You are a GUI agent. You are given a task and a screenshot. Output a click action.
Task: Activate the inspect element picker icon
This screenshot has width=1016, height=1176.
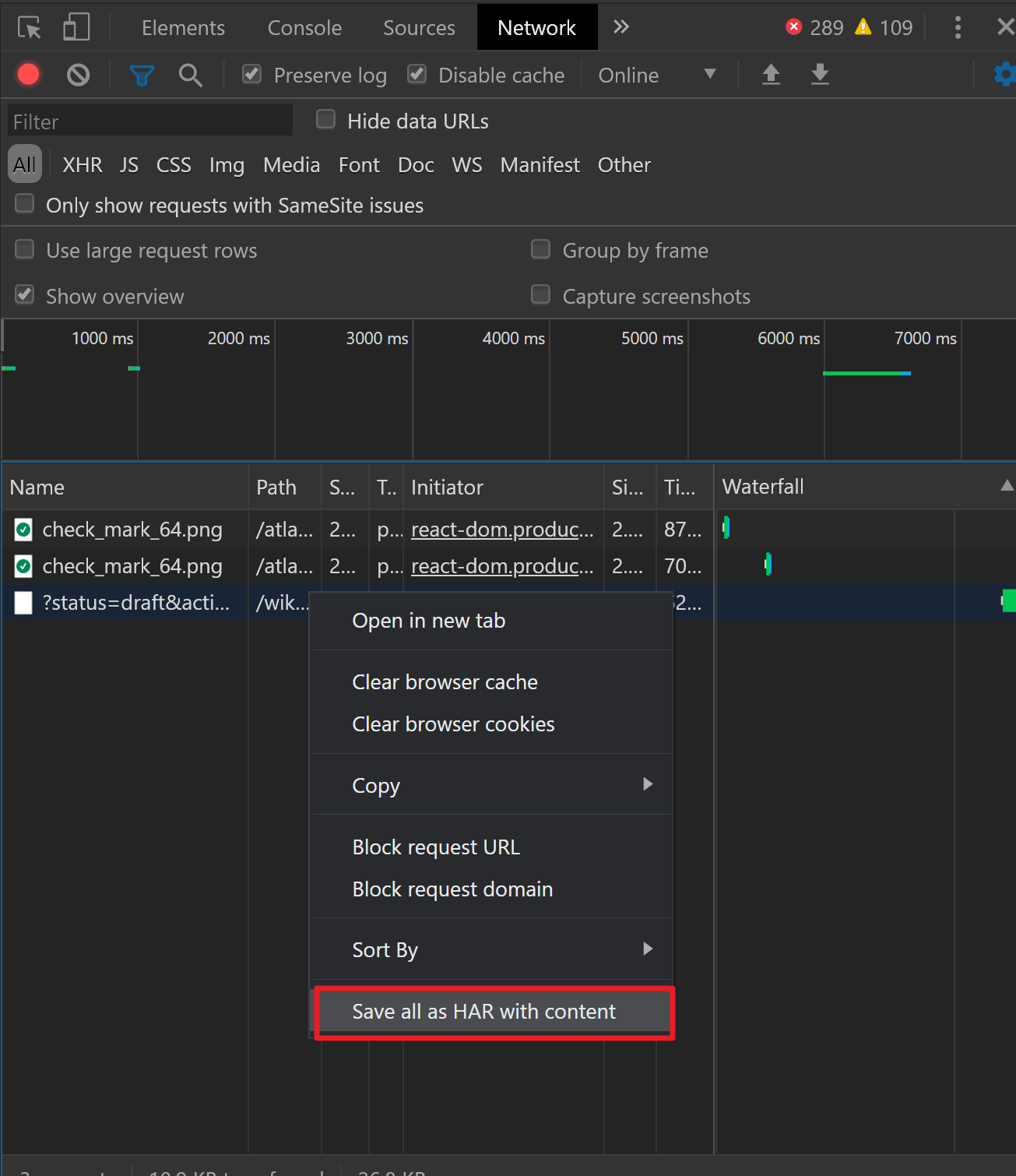[30, 28]
